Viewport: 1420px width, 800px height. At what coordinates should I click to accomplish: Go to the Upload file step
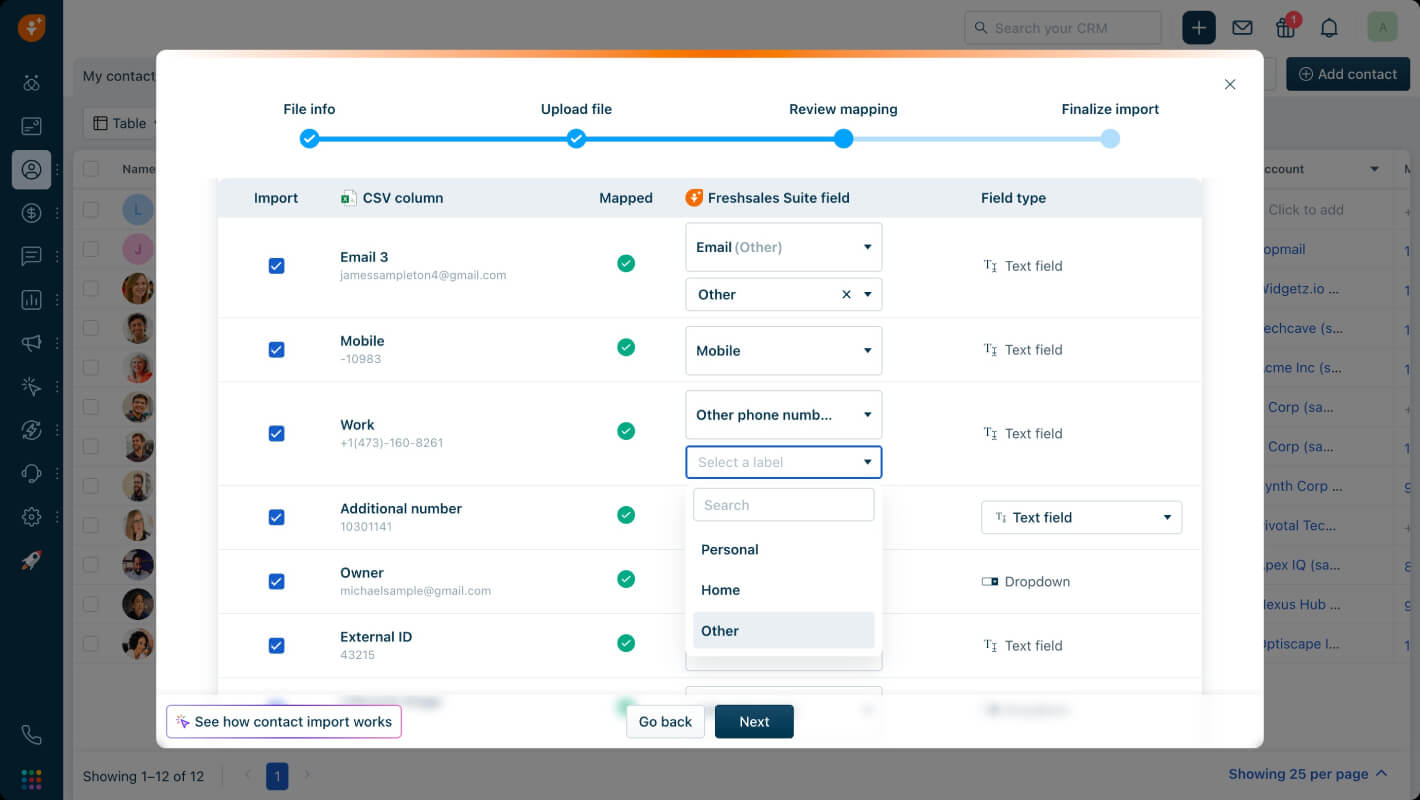(576, 139)
